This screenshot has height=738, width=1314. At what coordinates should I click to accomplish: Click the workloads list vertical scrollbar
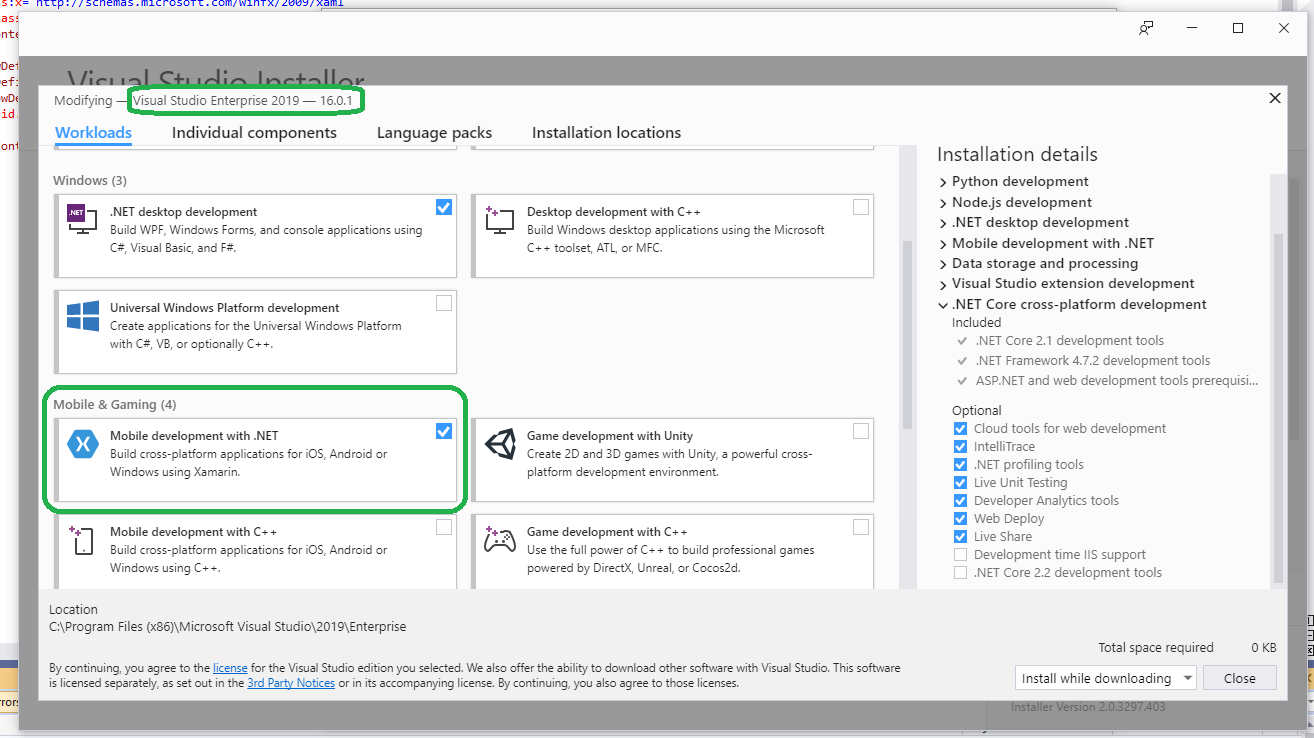[907, 335]
